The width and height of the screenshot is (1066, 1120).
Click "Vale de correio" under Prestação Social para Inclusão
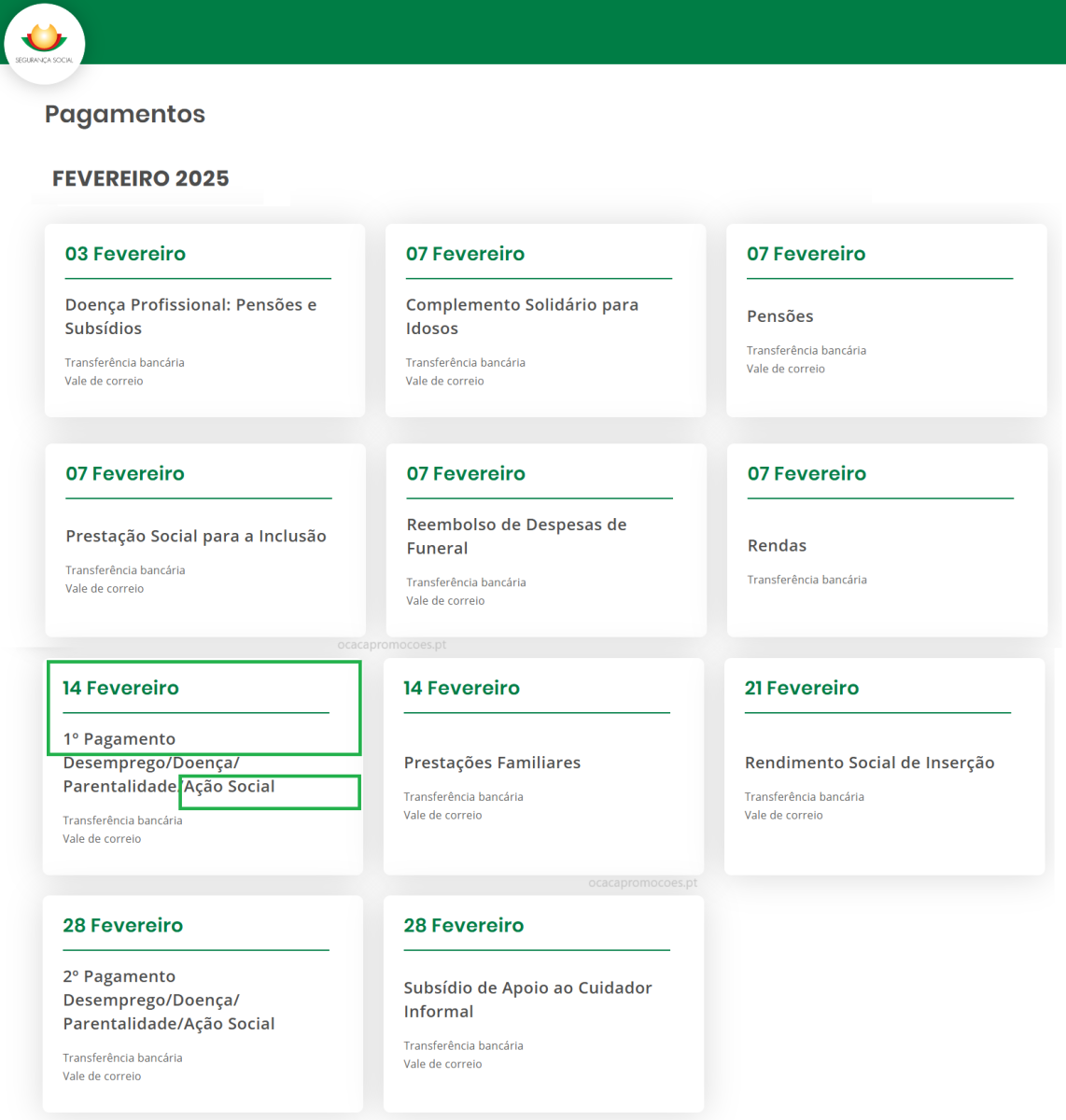(105, 589)
